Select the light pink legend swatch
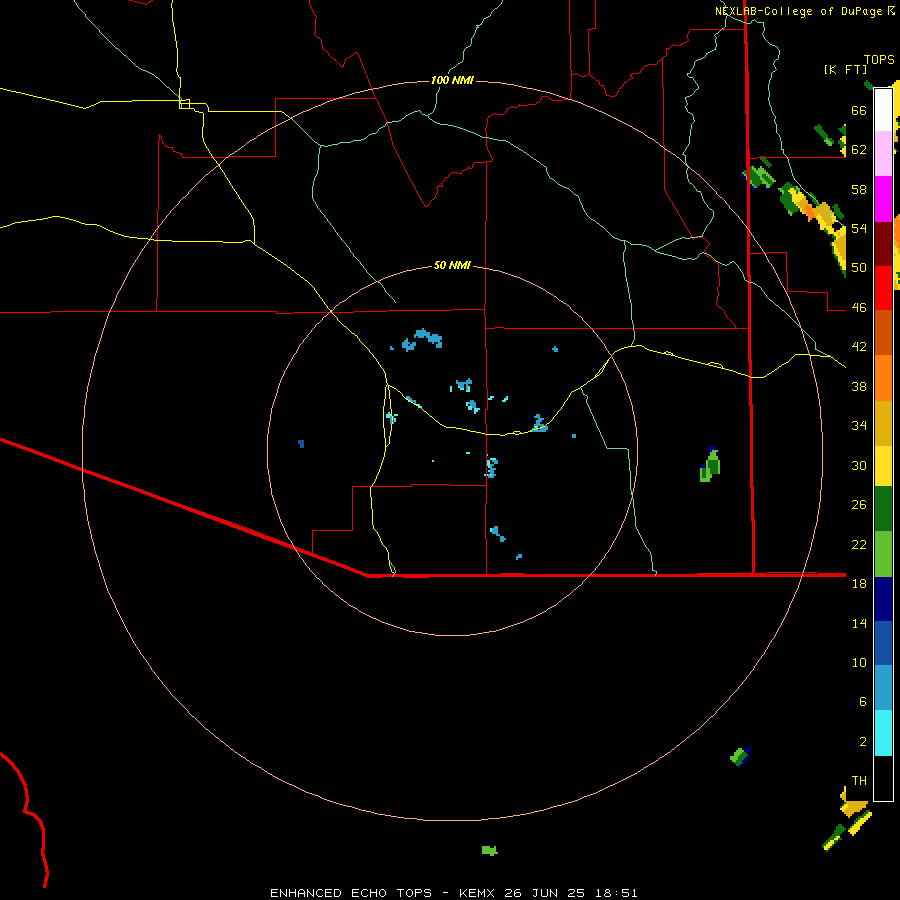Screen dimensions: 900x900 (883, 154)
